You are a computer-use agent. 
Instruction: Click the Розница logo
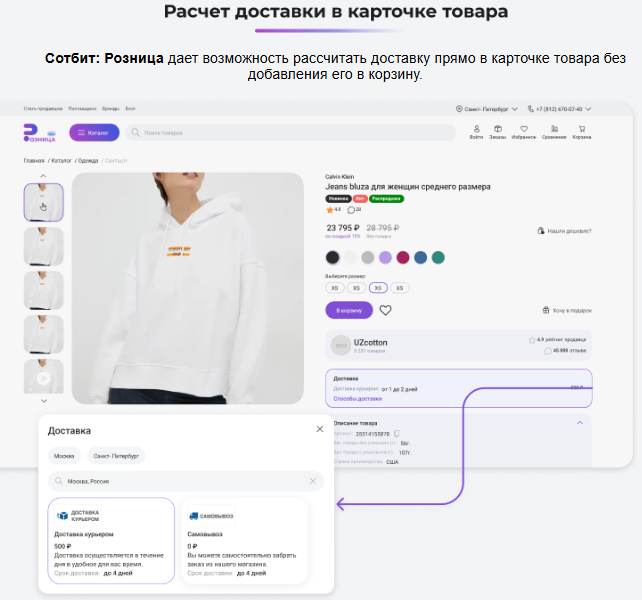pyautogui.click(x=39, y=133)
